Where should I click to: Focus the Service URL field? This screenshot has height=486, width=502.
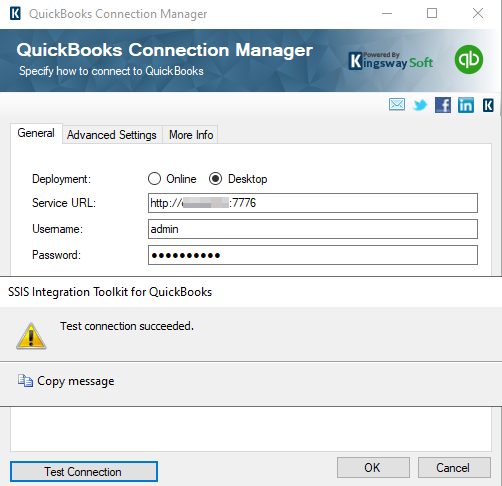point(313,203)
